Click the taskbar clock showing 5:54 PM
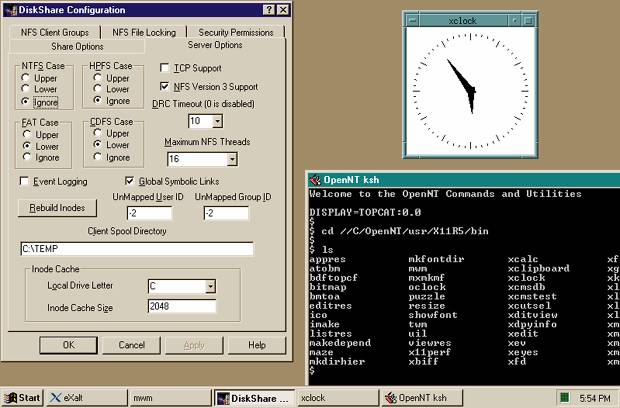Image resolution: width=620 pixels, height=408 pixels. coord(594,398)
